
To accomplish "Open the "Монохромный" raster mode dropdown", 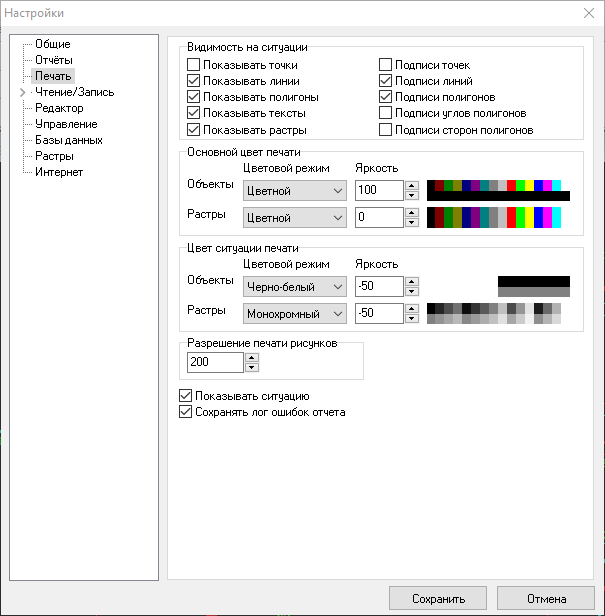I will (x=294, y=314).
